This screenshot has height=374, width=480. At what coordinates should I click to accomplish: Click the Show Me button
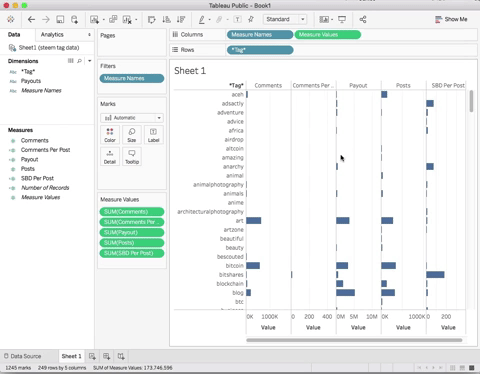tap(451, 19)
